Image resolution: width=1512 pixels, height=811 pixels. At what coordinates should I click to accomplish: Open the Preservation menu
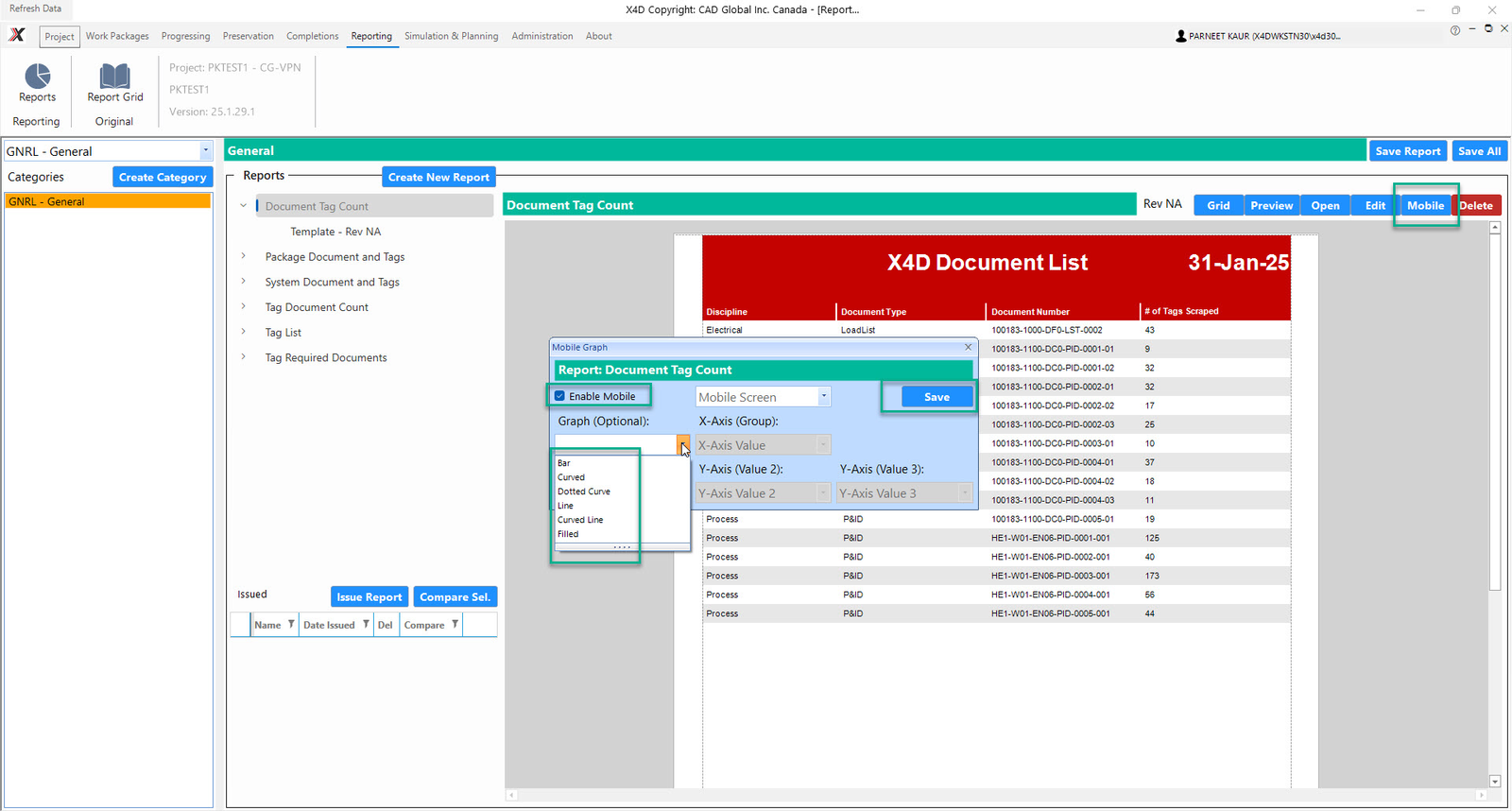[x=249, y=36]
